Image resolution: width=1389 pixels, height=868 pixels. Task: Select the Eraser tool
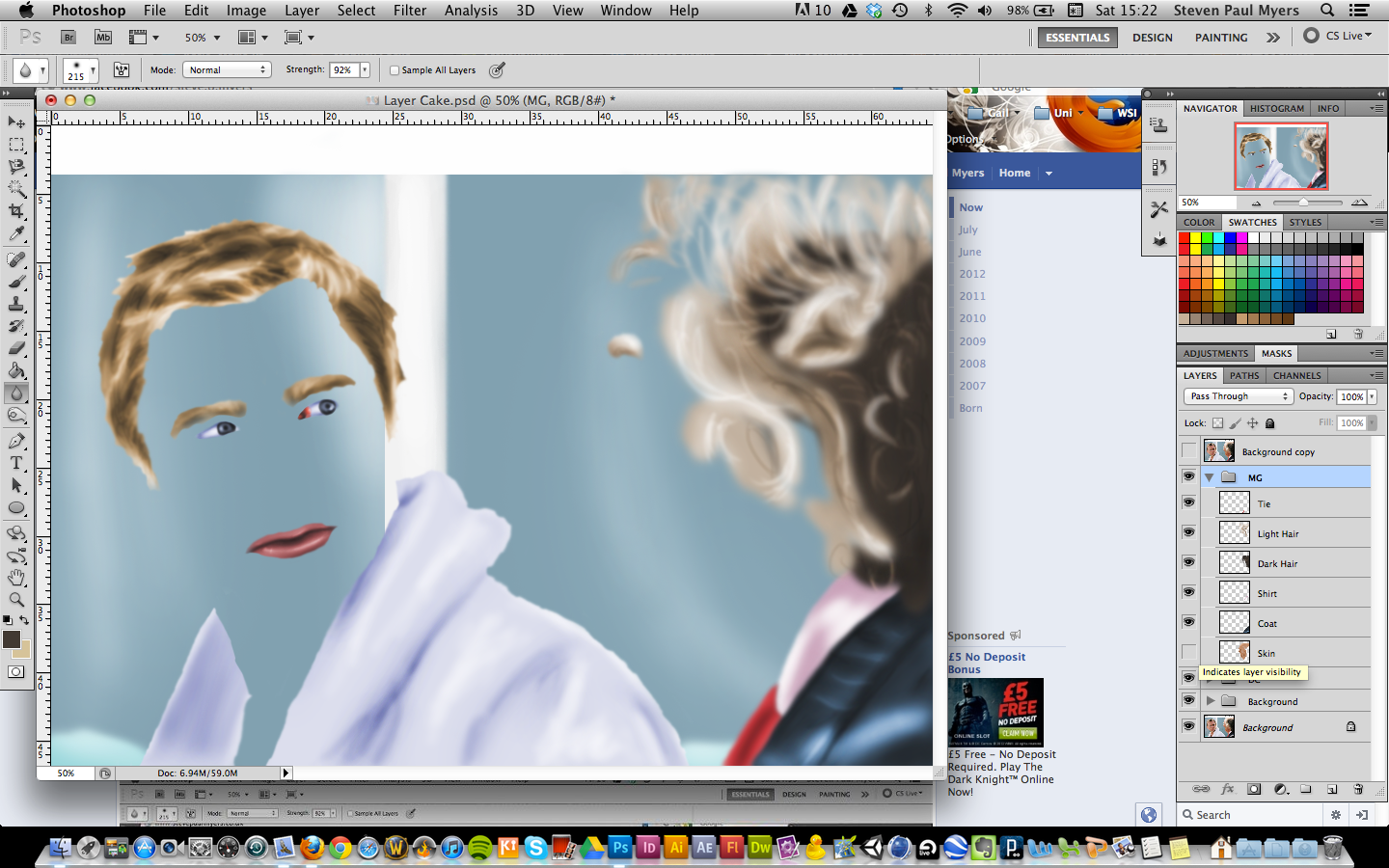(16, 348)
